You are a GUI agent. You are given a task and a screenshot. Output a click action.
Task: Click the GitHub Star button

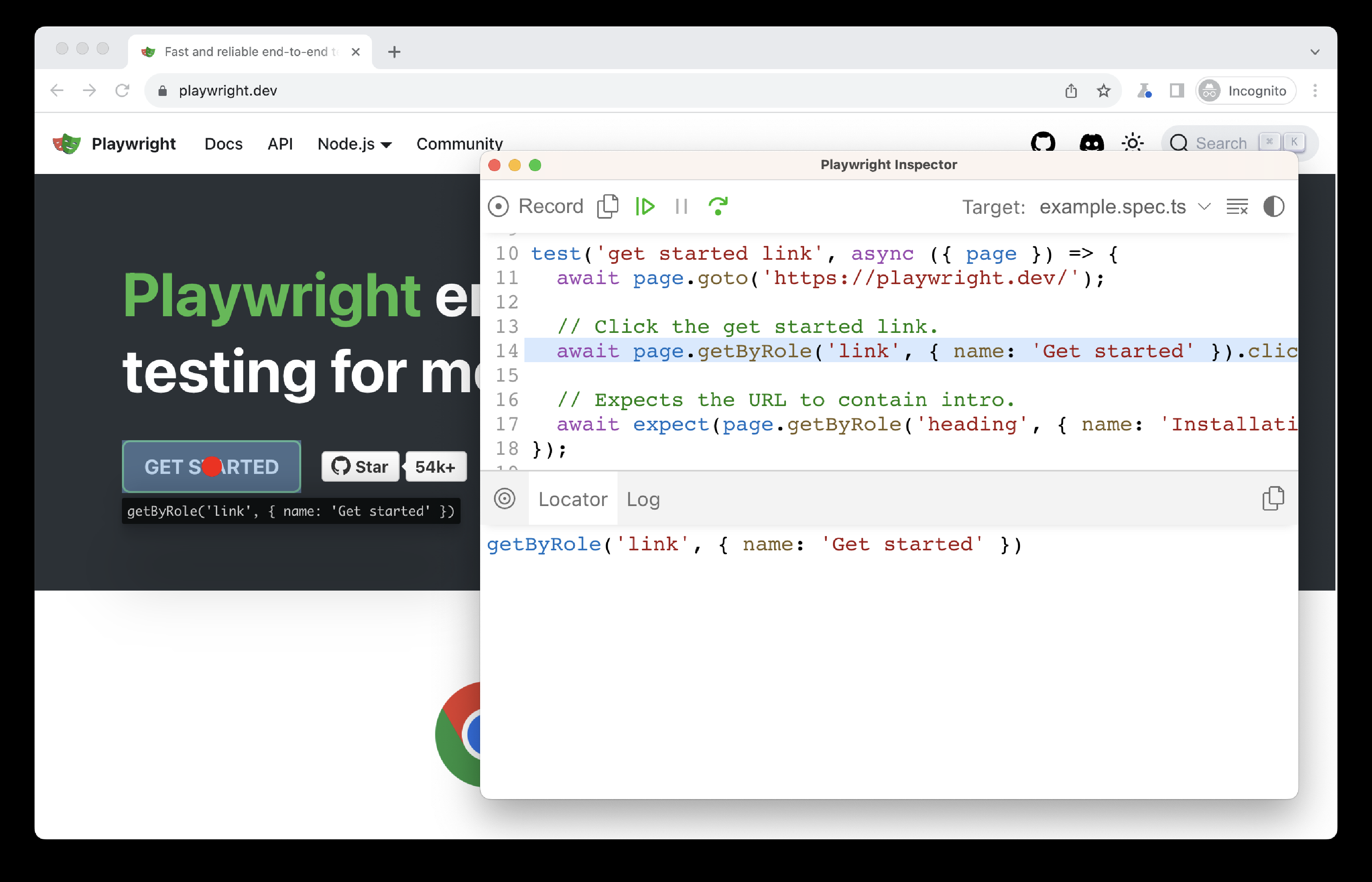point(360,467)
